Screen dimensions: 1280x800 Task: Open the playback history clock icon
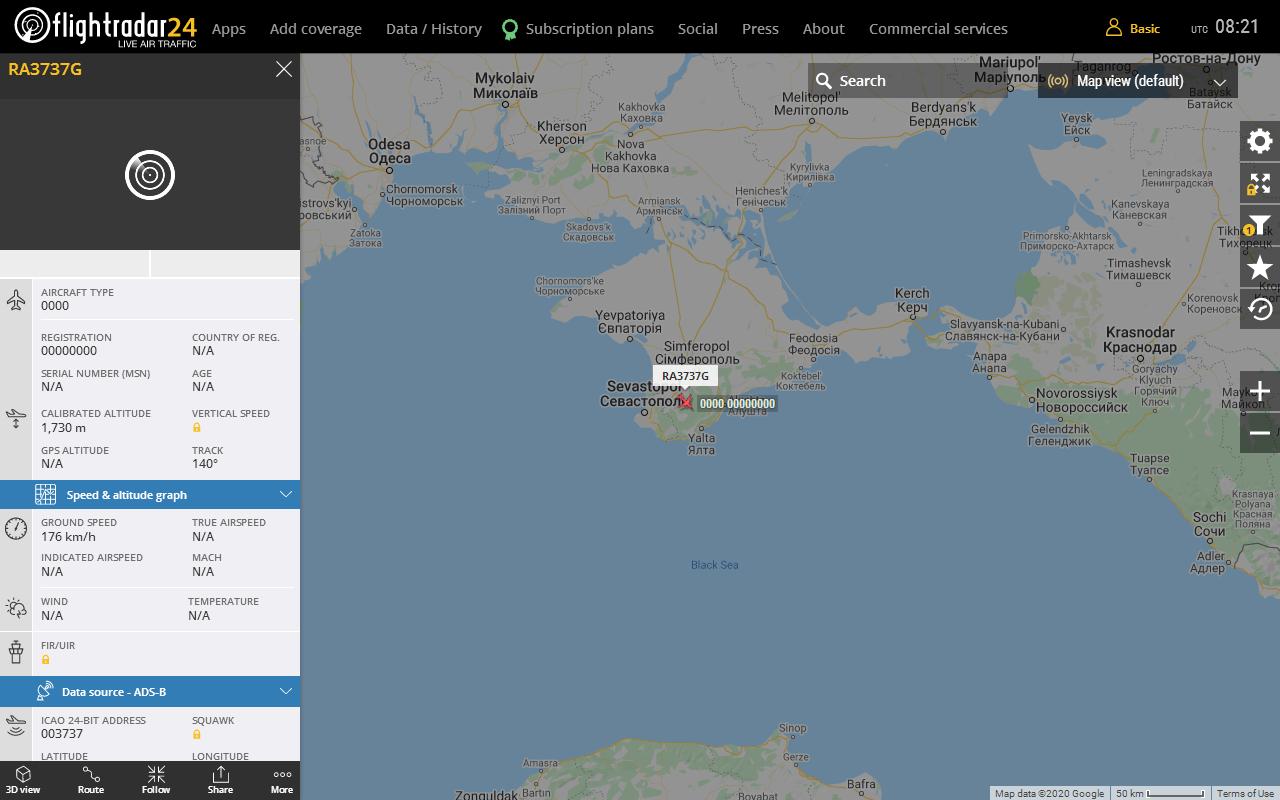pos(1260,309)
